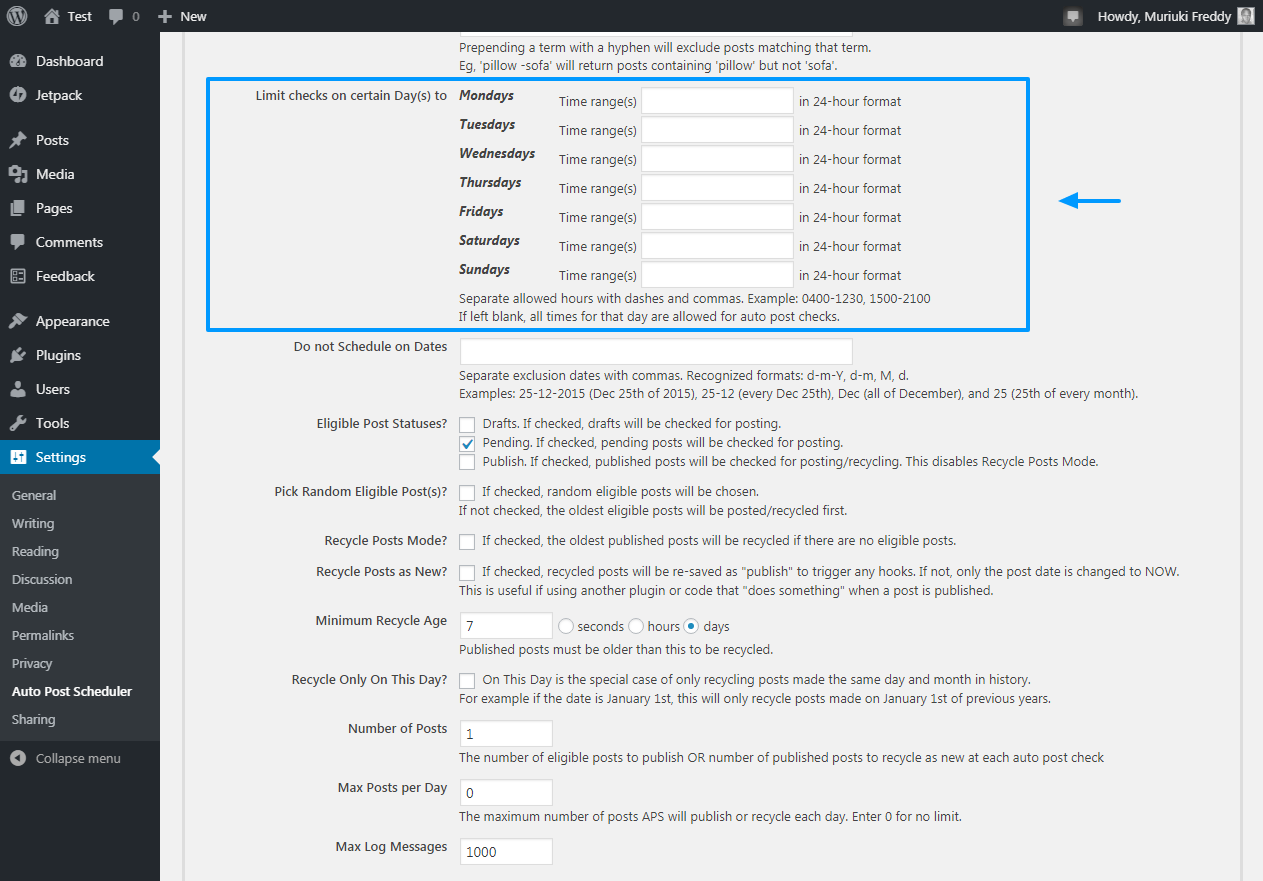
Task: Click the Minimum Recycle Age field
Action: point(506,626)
